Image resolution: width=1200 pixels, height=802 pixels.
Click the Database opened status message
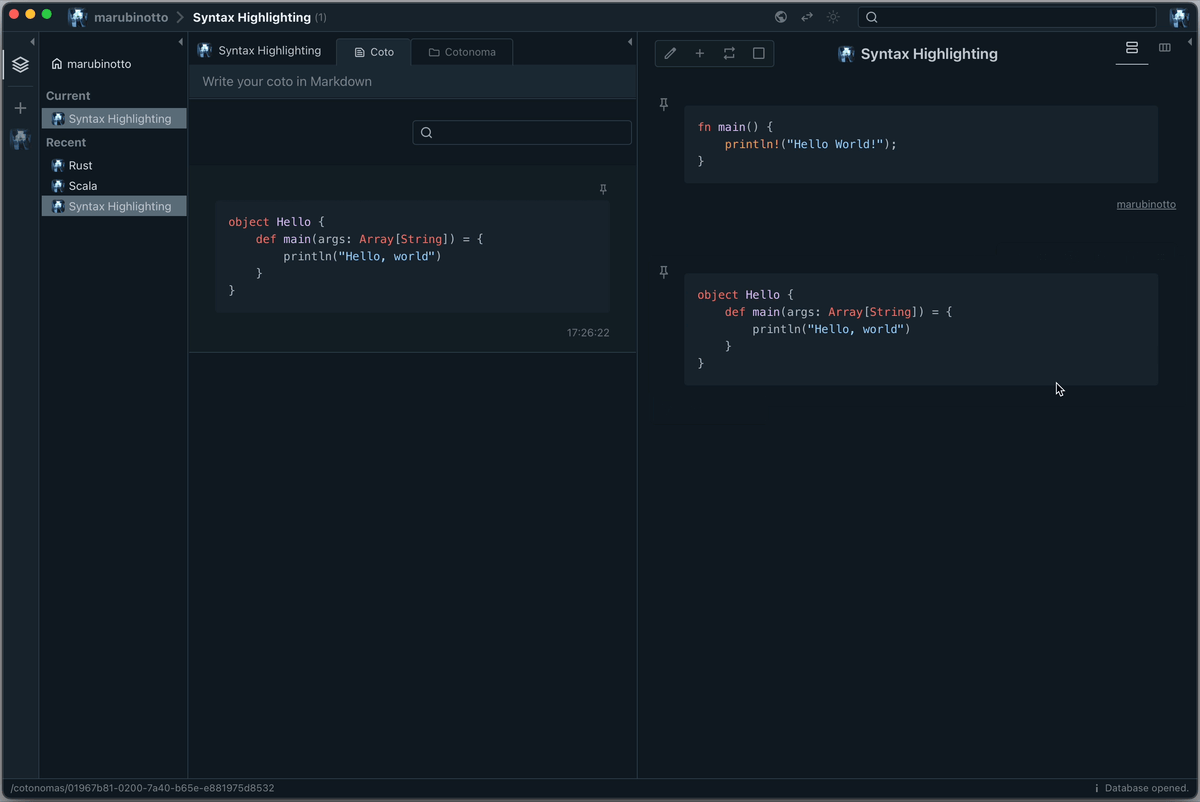pos(1146,788)
